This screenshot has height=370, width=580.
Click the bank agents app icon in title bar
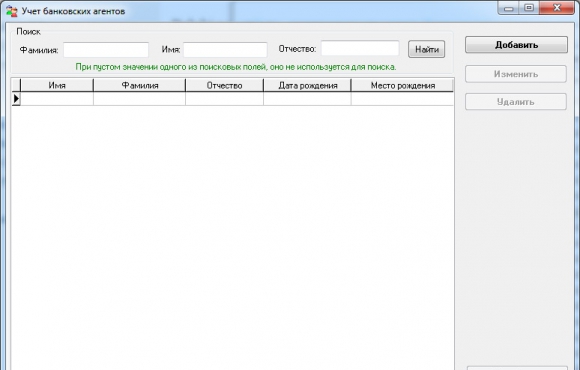[x=11, y=11]
